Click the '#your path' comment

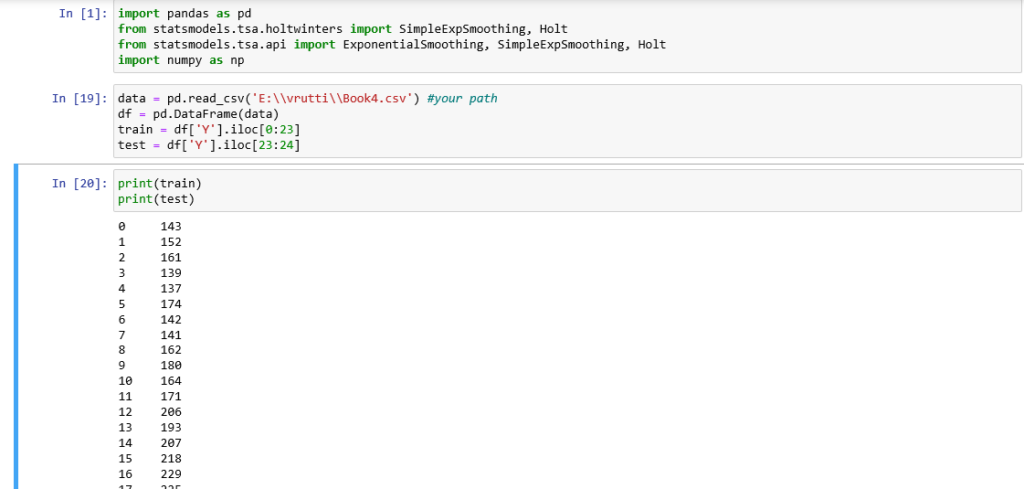(x=462, y=99)
